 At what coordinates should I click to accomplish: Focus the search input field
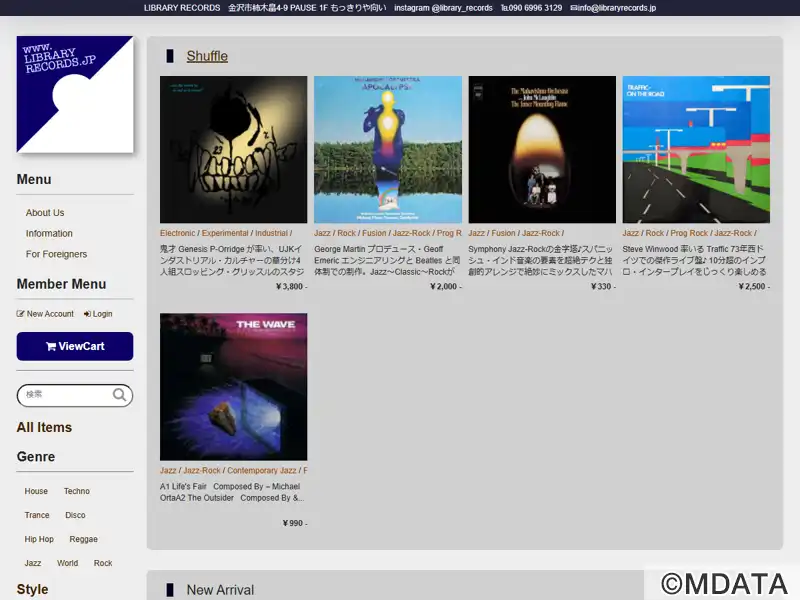coord(75,395)
